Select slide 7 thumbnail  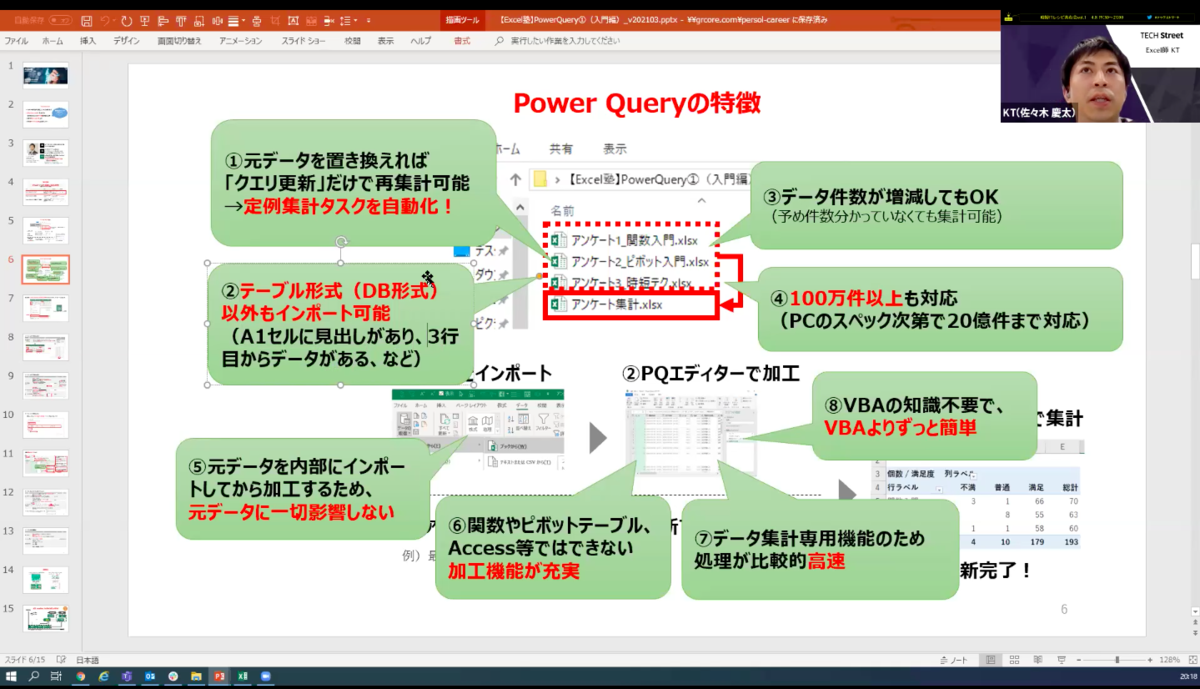(46, 308)
